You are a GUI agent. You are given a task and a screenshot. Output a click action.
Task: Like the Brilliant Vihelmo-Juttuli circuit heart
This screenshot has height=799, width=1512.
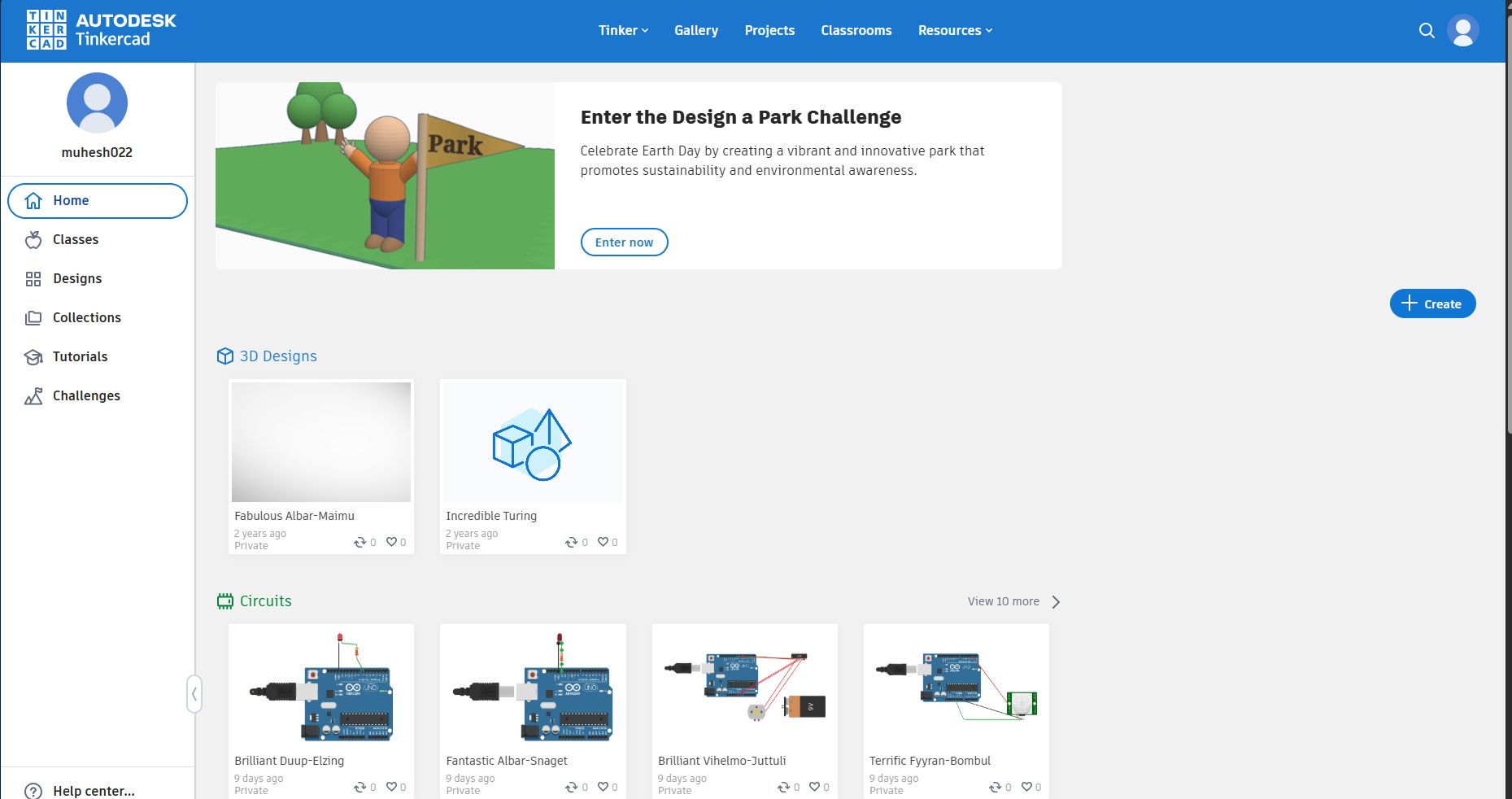(x=814, y=787)
